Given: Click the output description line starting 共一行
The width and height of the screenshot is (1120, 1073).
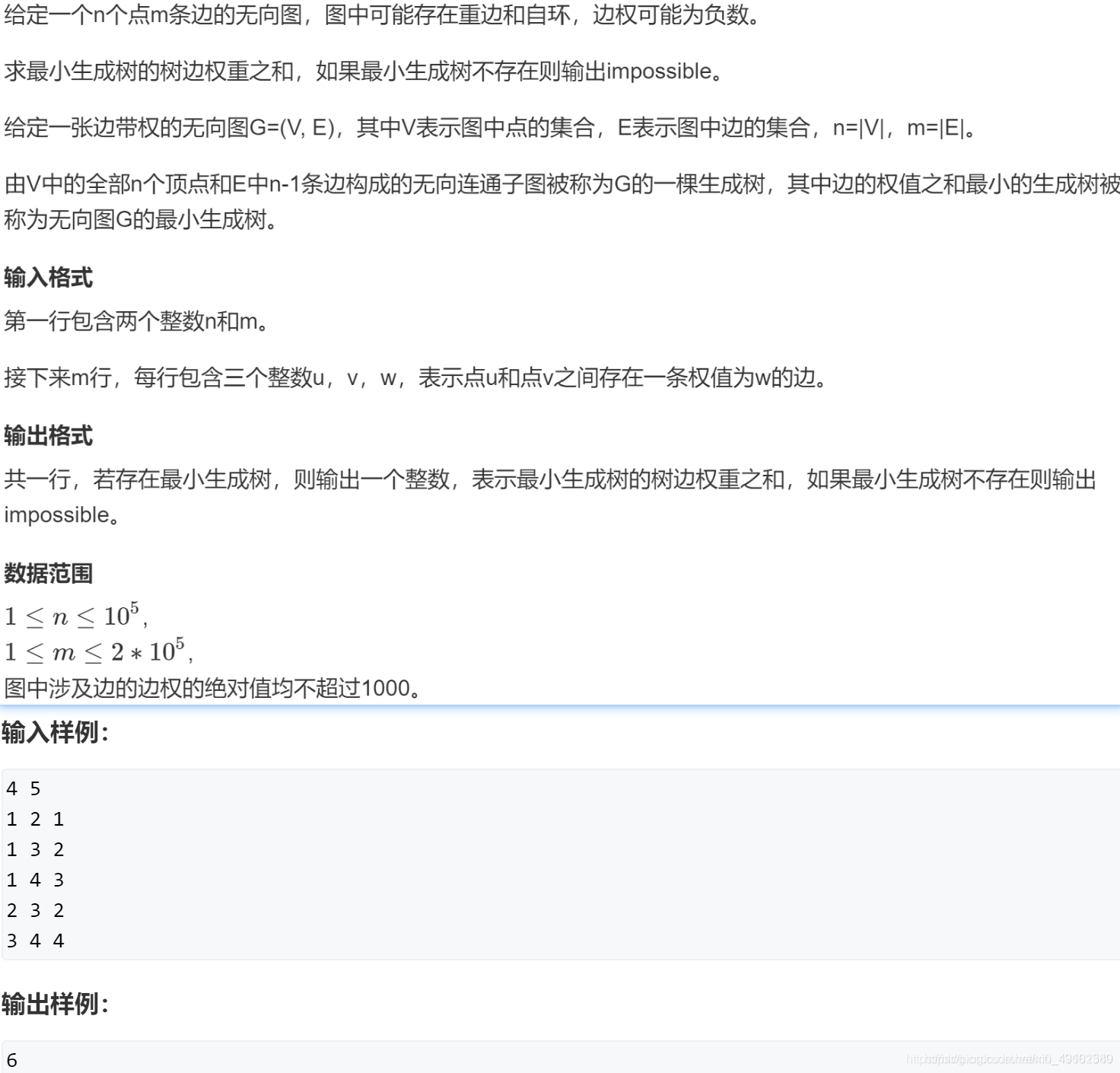Looking at the screenshot, I should [550, 479].
